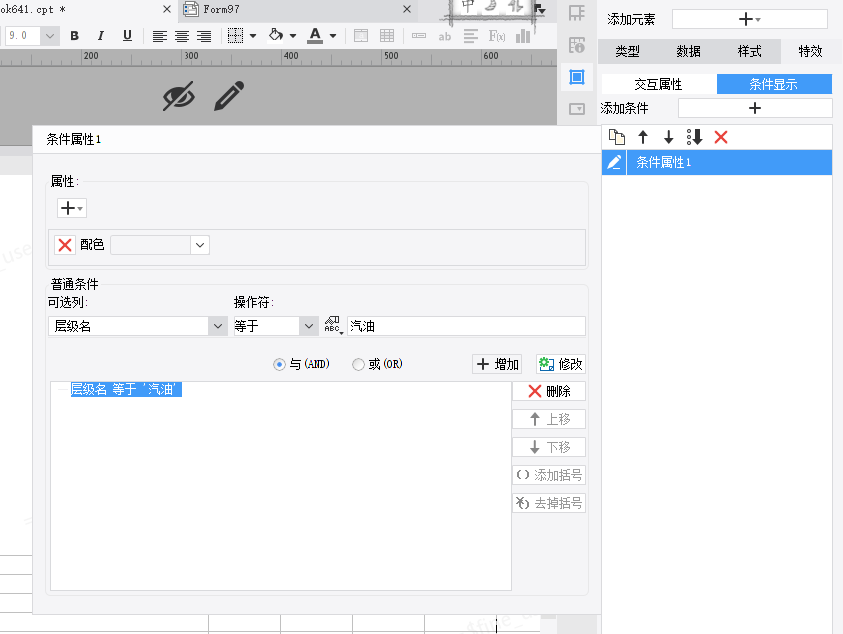
Task: Close the ok641.cpt tab
Action: tap(167, 9)
